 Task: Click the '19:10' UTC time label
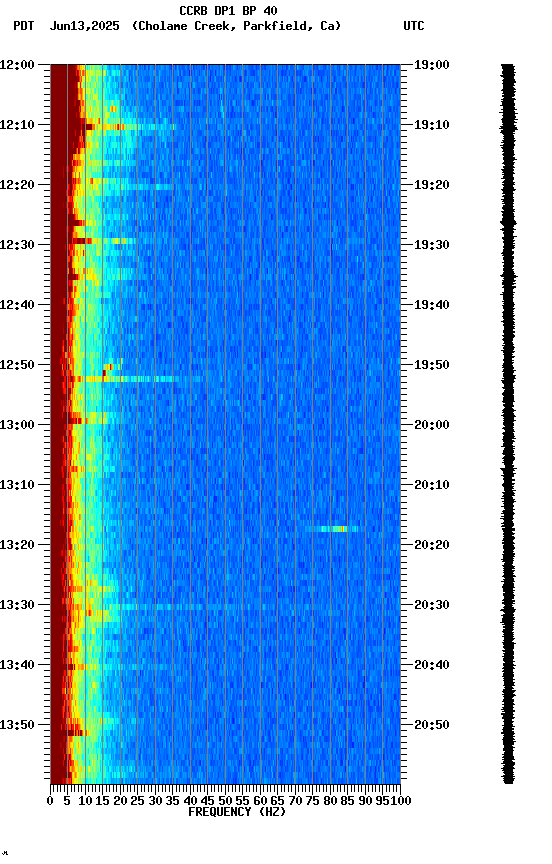tap(431, 125)
